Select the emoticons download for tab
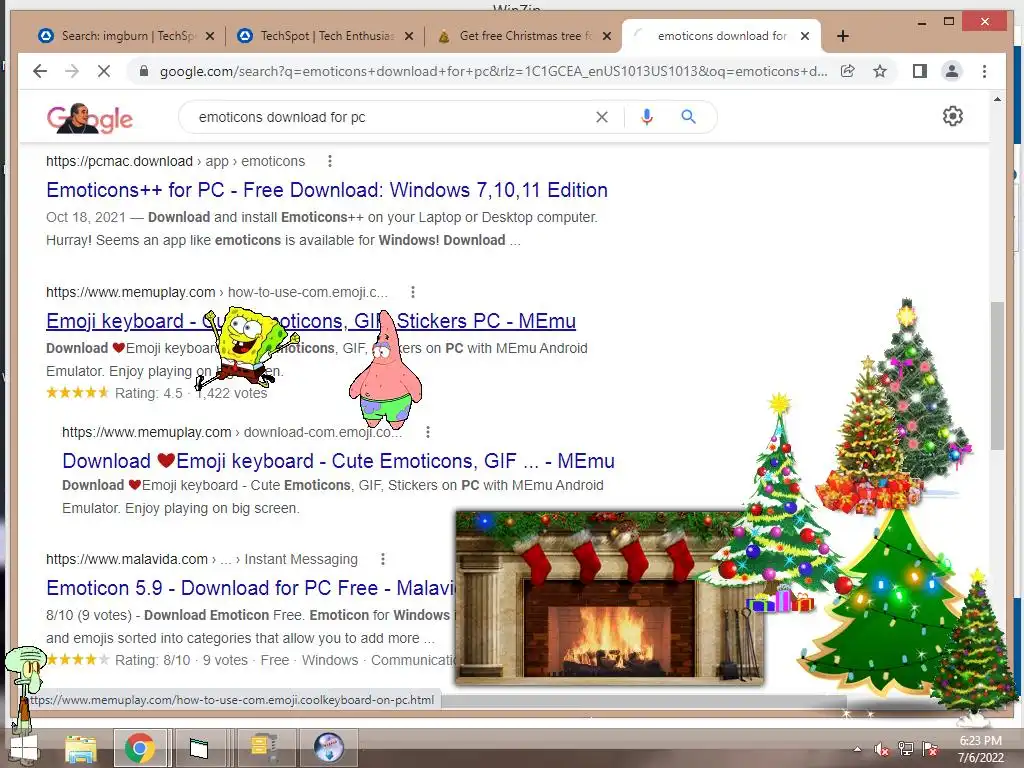This screenshot has height=768, width=1024. point(722,36)
